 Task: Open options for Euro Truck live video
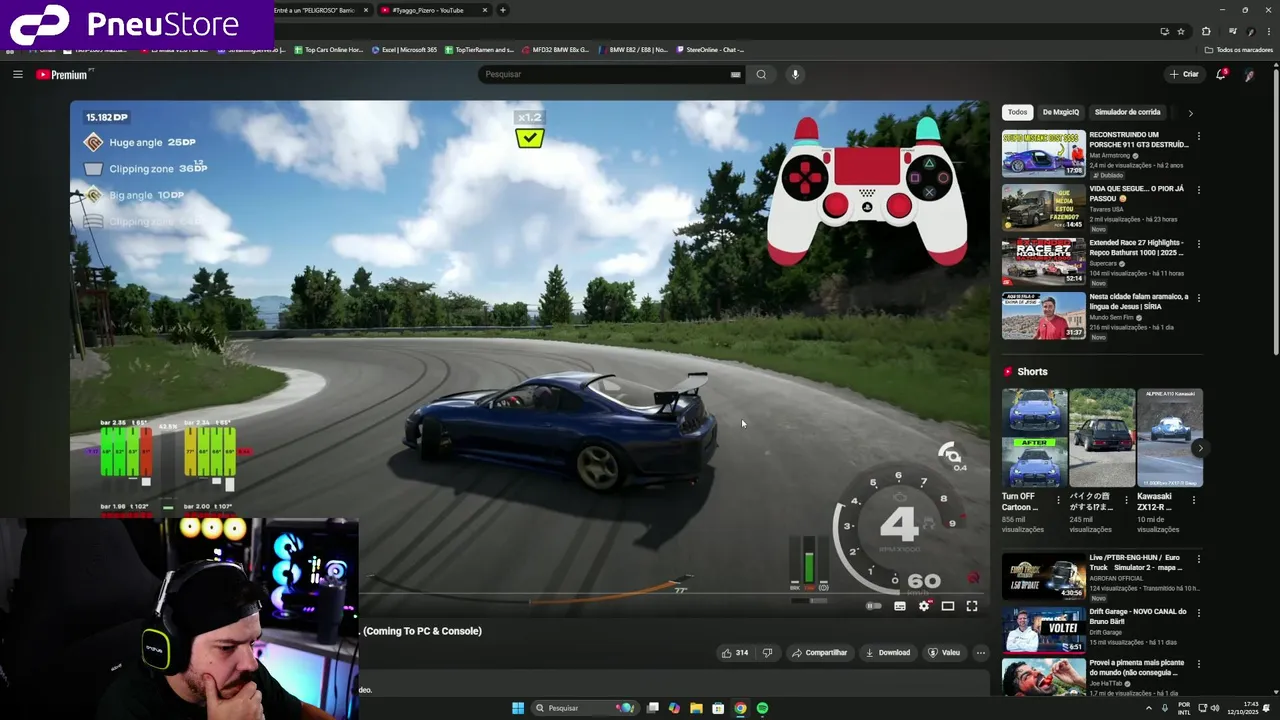coord(1198,559)
